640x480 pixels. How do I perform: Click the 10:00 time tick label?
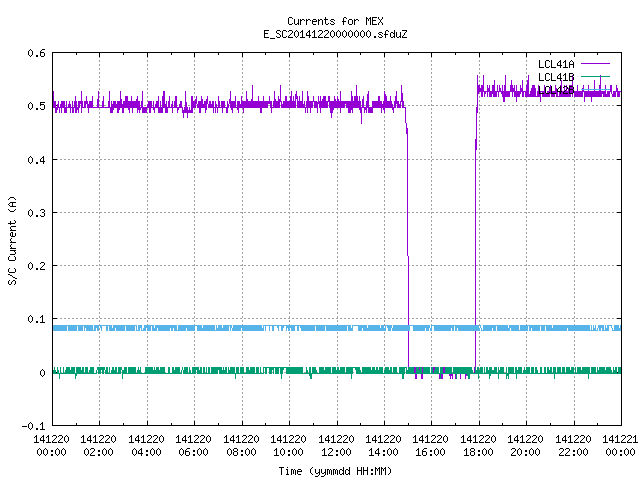[x=289, y=452]
